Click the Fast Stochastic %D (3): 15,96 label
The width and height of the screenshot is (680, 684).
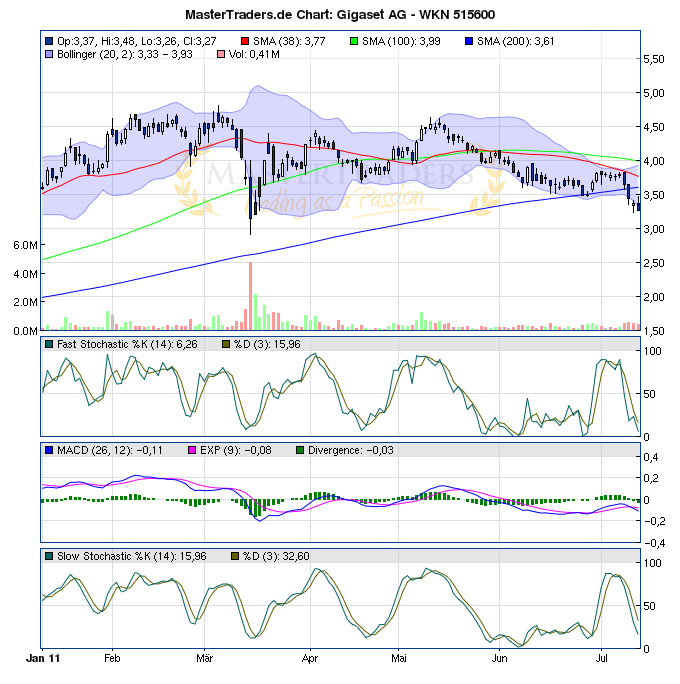point(267,344)
